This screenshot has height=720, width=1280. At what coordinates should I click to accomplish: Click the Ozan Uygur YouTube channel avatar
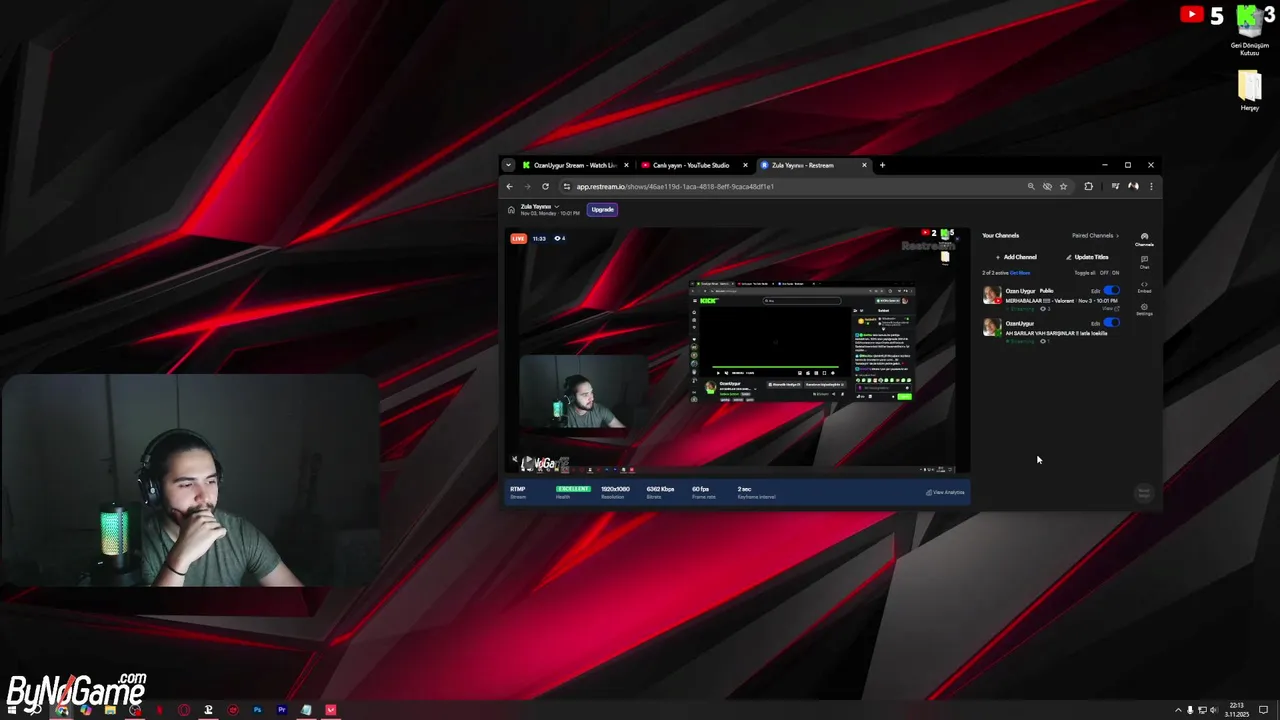click(x=992, y=295)
